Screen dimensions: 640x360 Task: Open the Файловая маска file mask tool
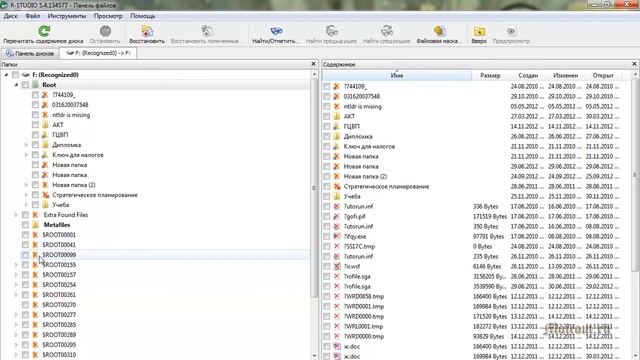click(439, 31)
